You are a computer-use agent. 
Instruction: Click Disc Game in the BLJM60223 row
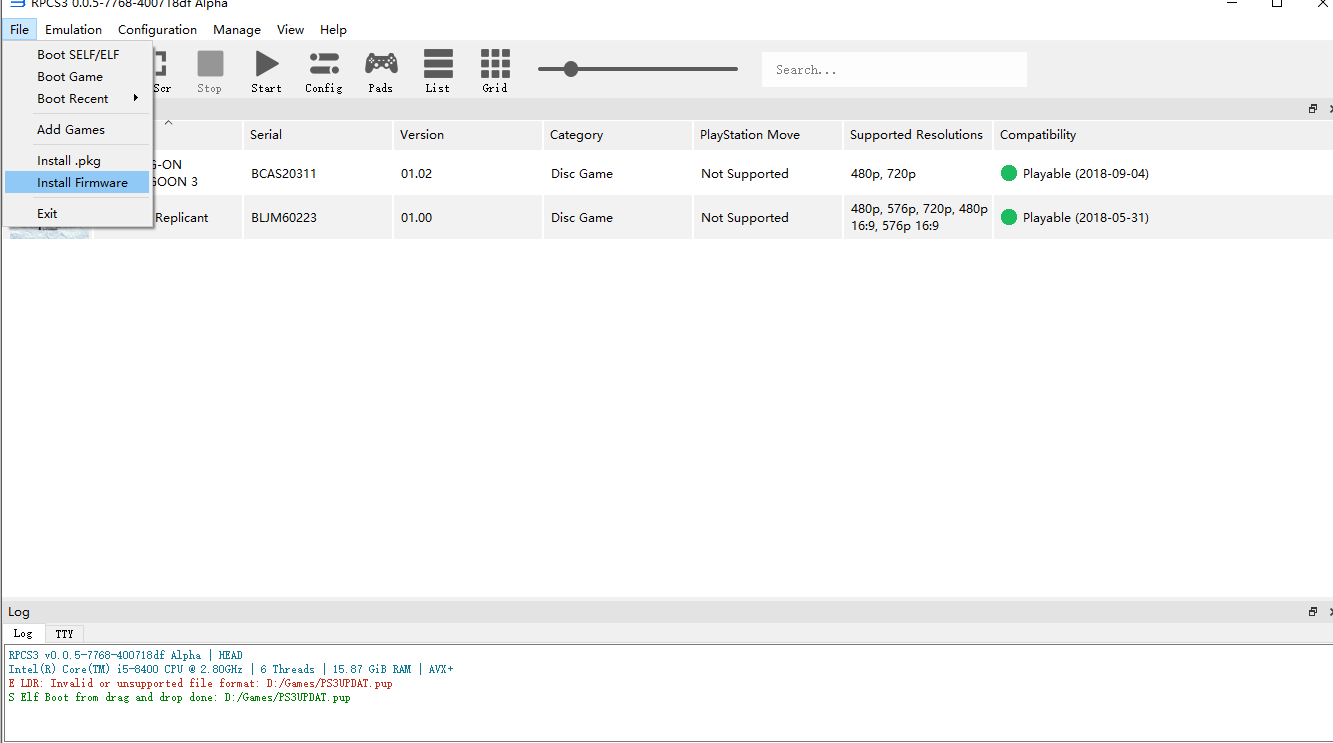[x=582, y=218]
